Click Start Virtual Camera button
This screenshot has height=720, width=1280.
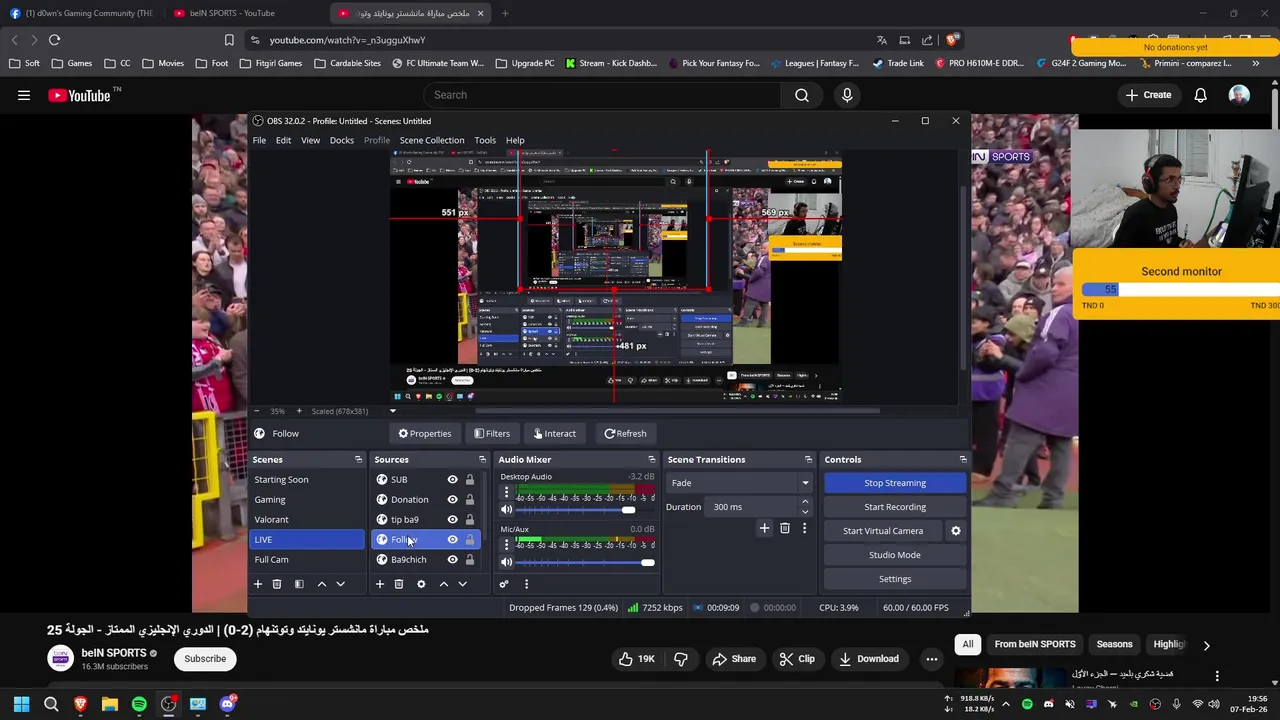click(883, 531)
